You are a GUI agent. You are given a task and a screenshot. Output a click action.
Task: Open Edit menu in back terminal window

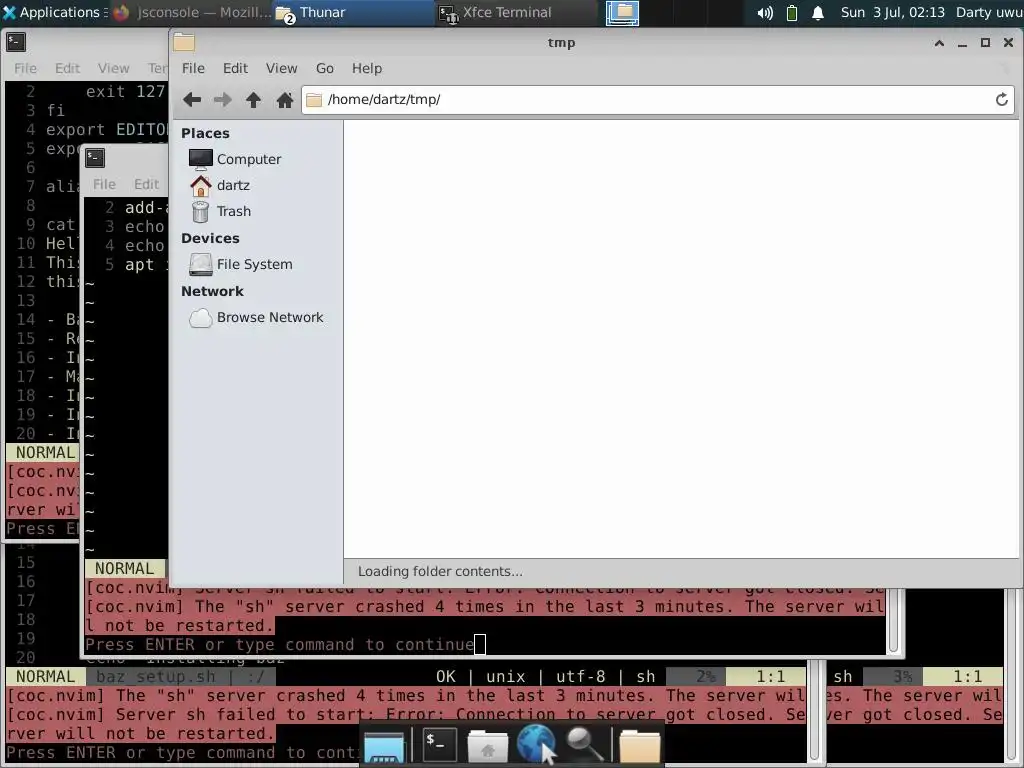click(x=67, y=68)
